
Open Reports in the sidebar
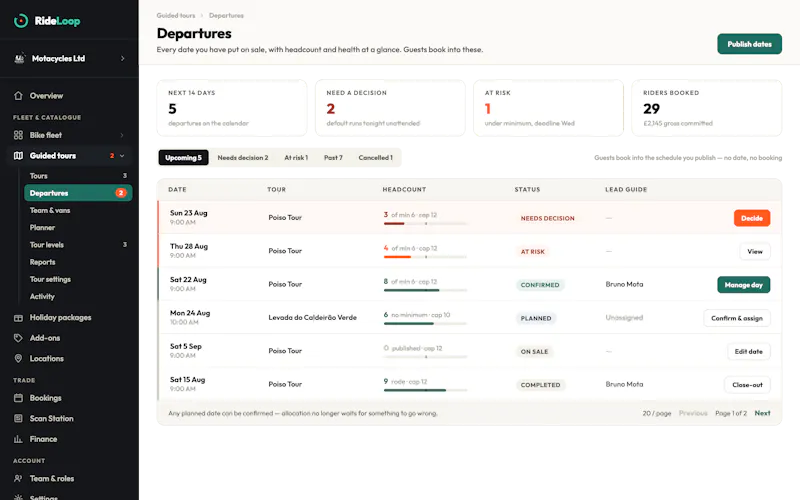coord(78,262)
